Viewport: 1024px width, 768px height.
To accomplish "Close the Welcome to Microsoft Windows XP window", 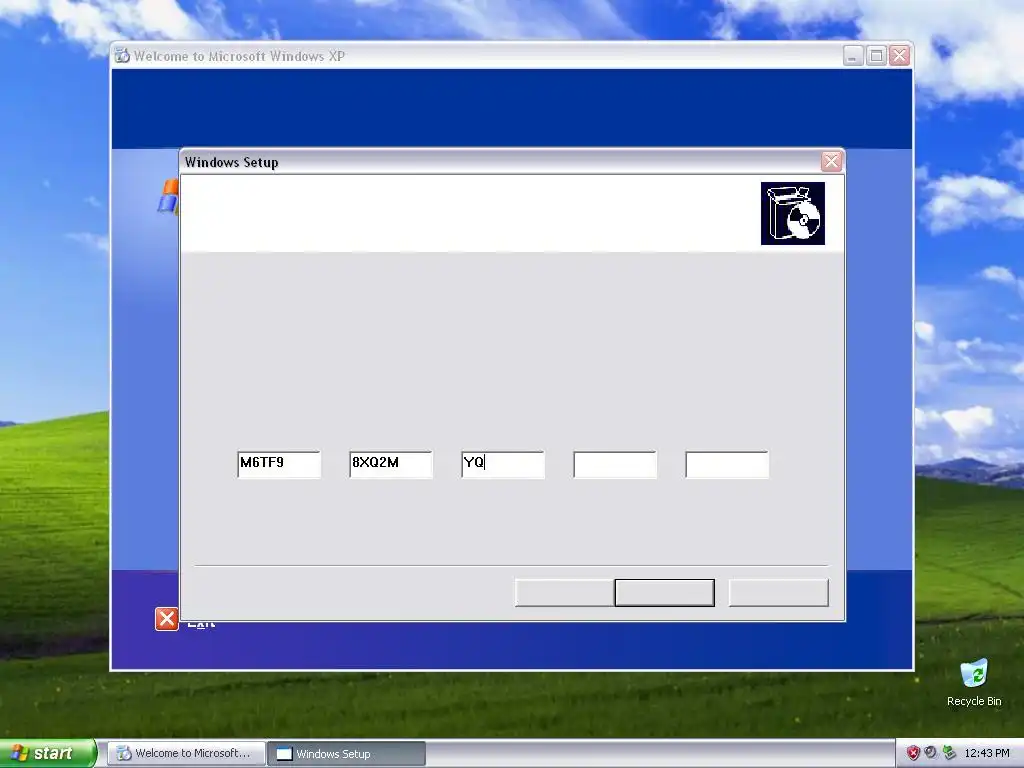I will click(x=899, y=56).
